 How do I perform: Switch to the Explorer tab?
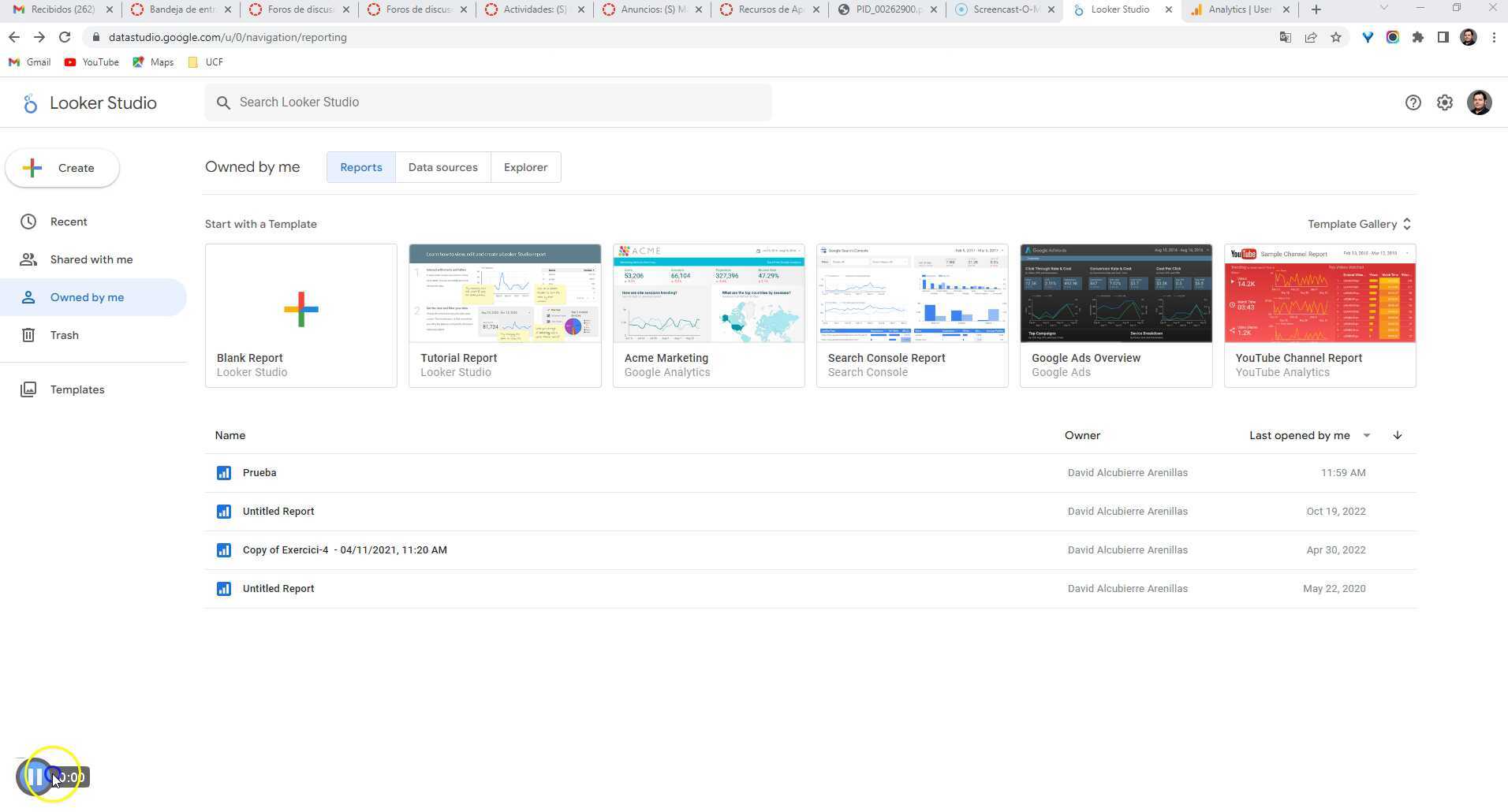click(525, 166)
